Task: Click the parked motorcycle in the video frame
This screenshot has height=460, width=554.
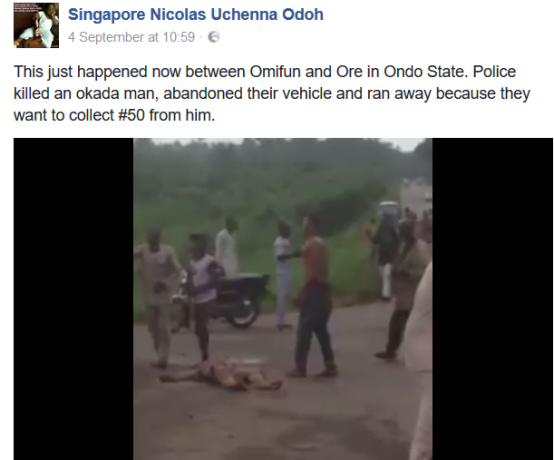Action: [x=237, y=300]
